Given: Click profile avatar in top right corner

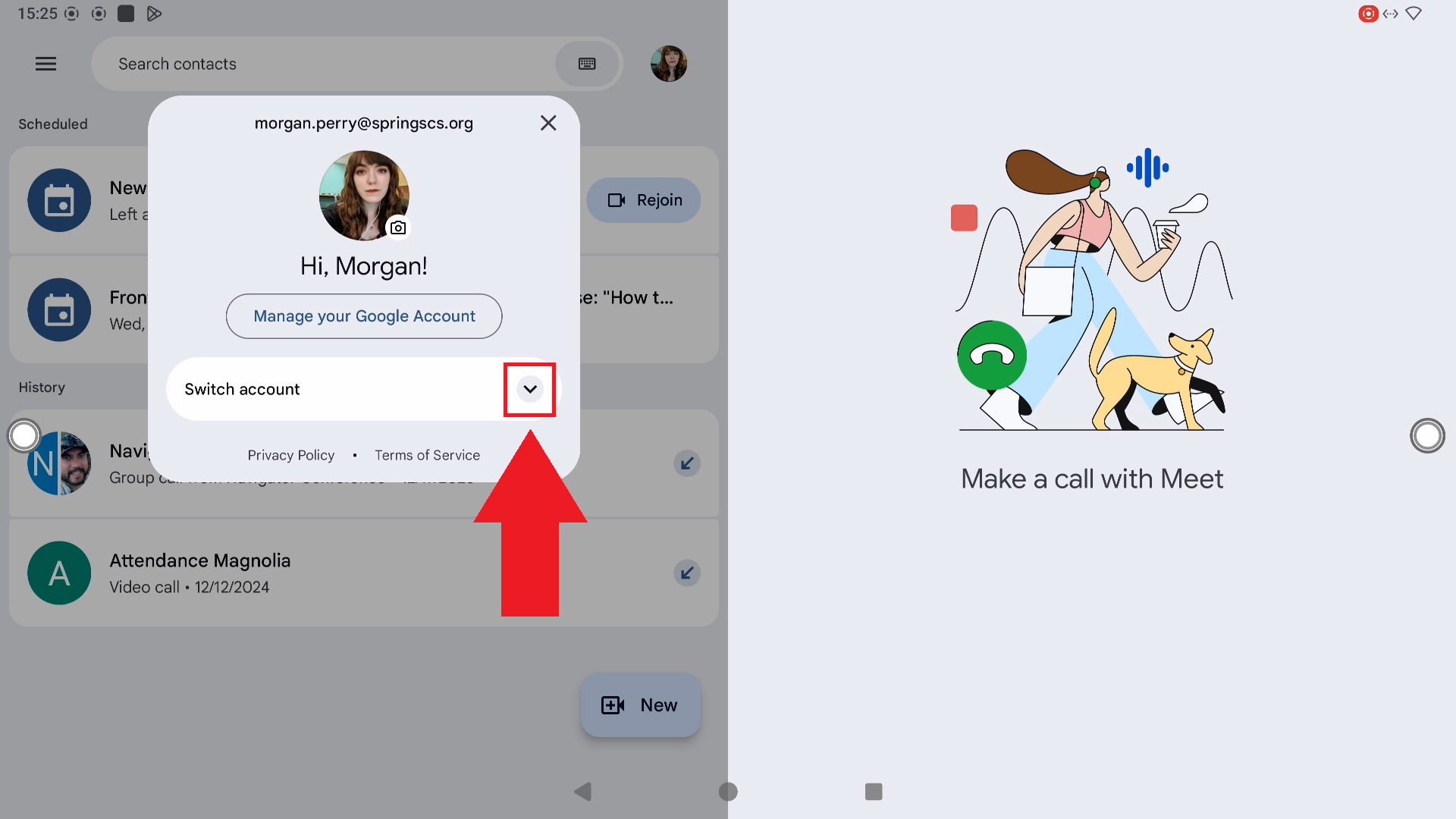Looking at the screenshot, I should point(668,64).
